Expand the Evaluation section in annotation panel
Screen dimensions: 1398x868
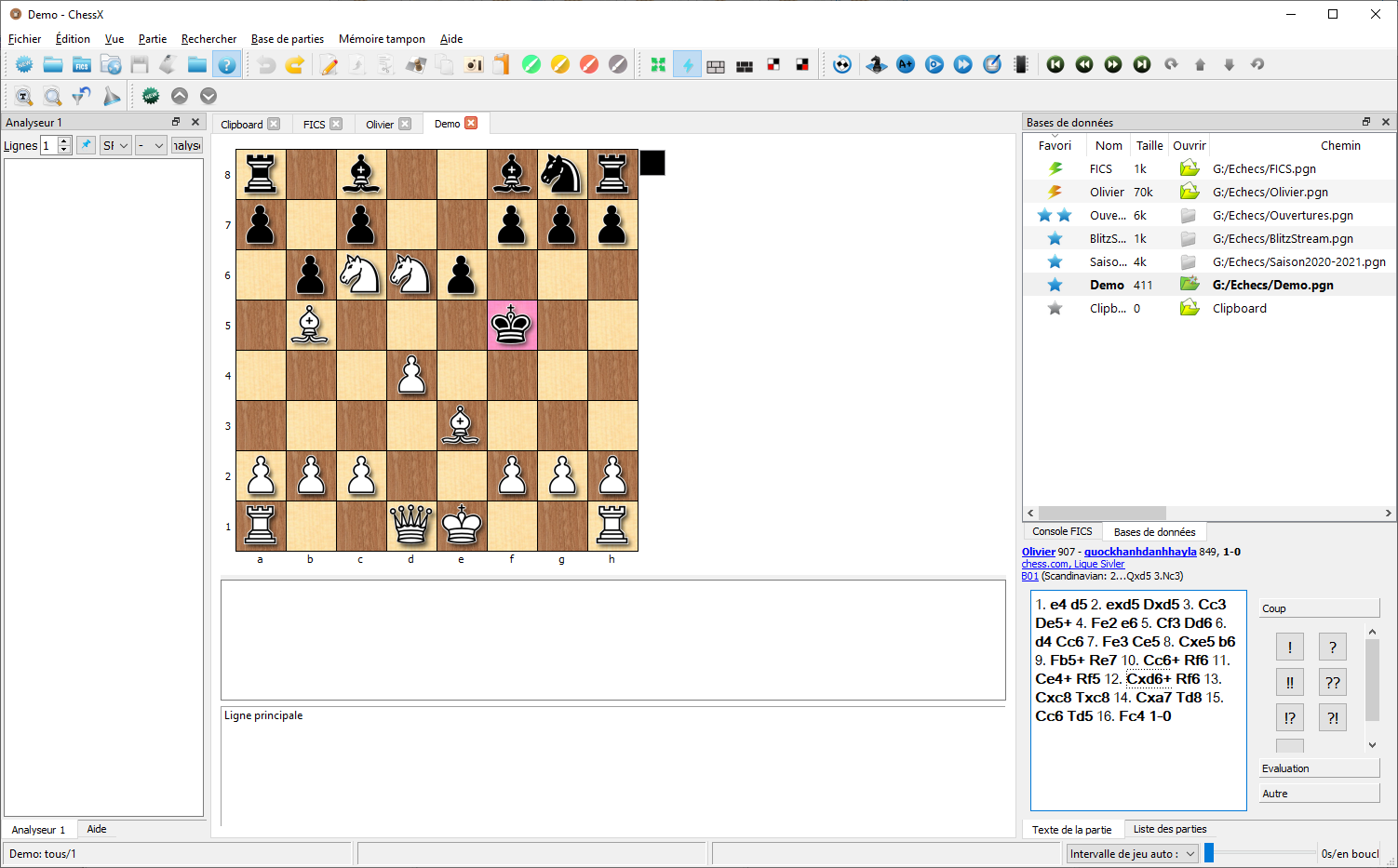click(x=1318, y=768)
